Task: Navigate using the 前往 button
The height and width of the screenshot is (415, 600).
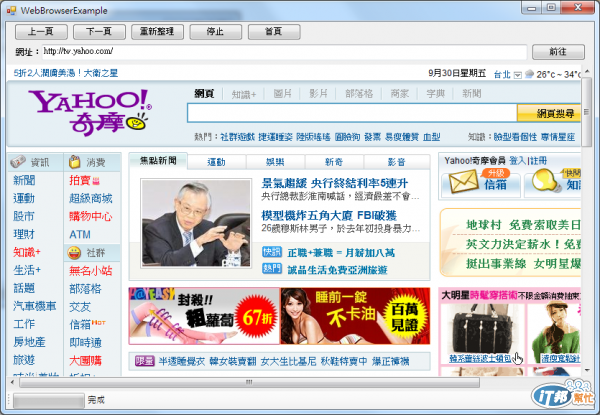Action: pos(558,52)
